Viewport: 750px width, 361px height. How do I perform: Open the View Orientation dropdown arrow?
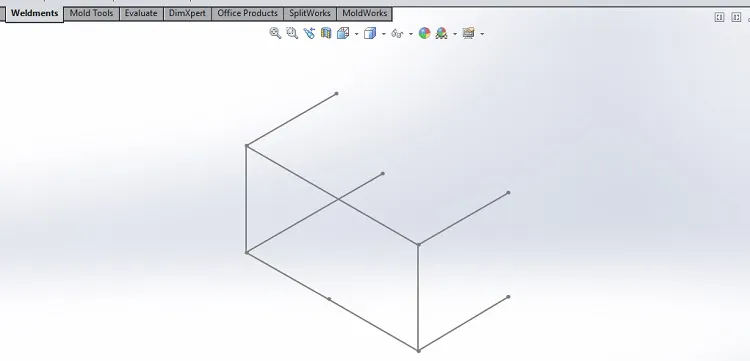tap(356, 34)
